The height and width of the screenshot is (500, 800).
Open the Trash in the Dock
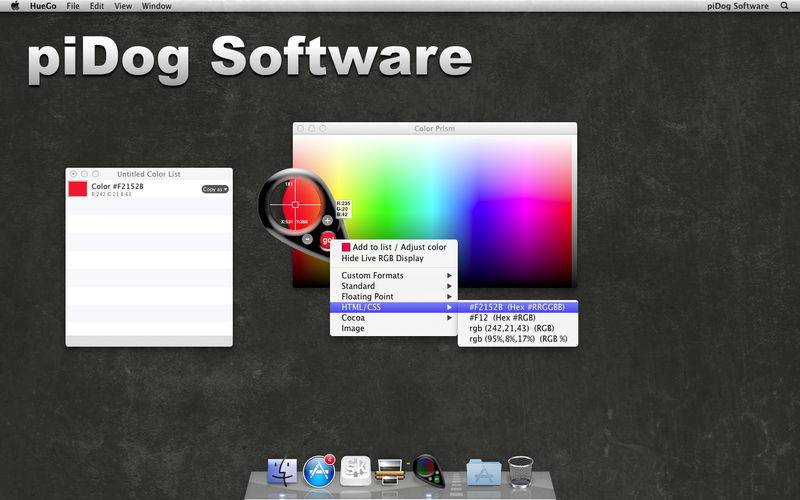pos(521,471)
